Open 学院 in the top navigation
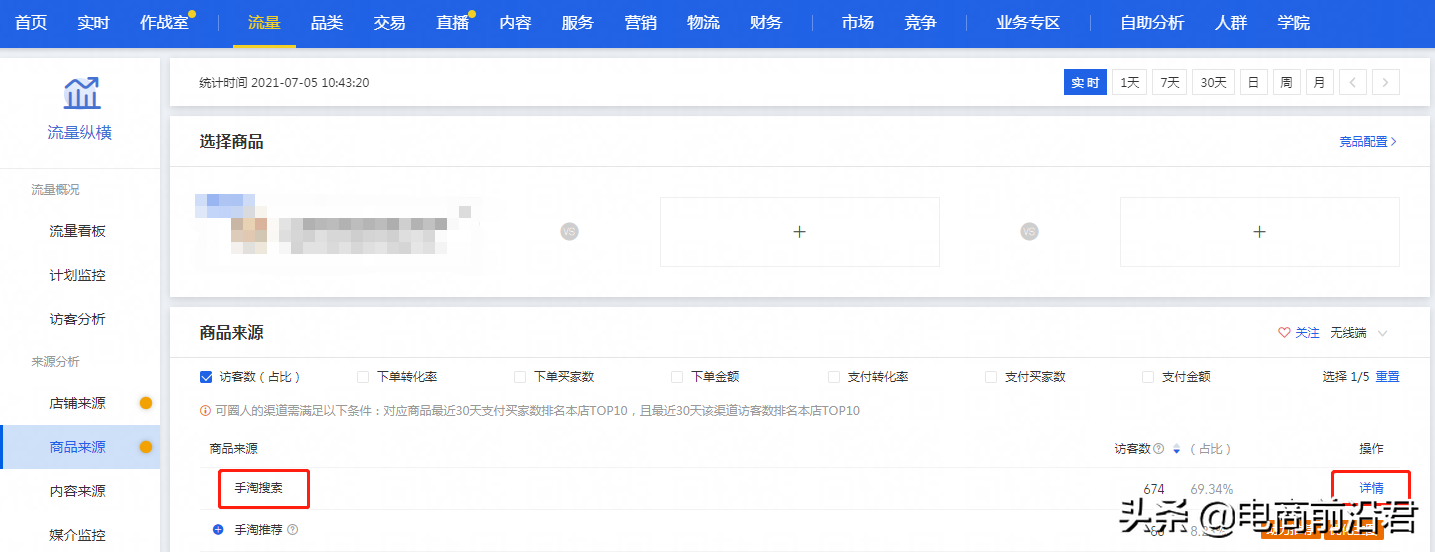 [1294, 23]
